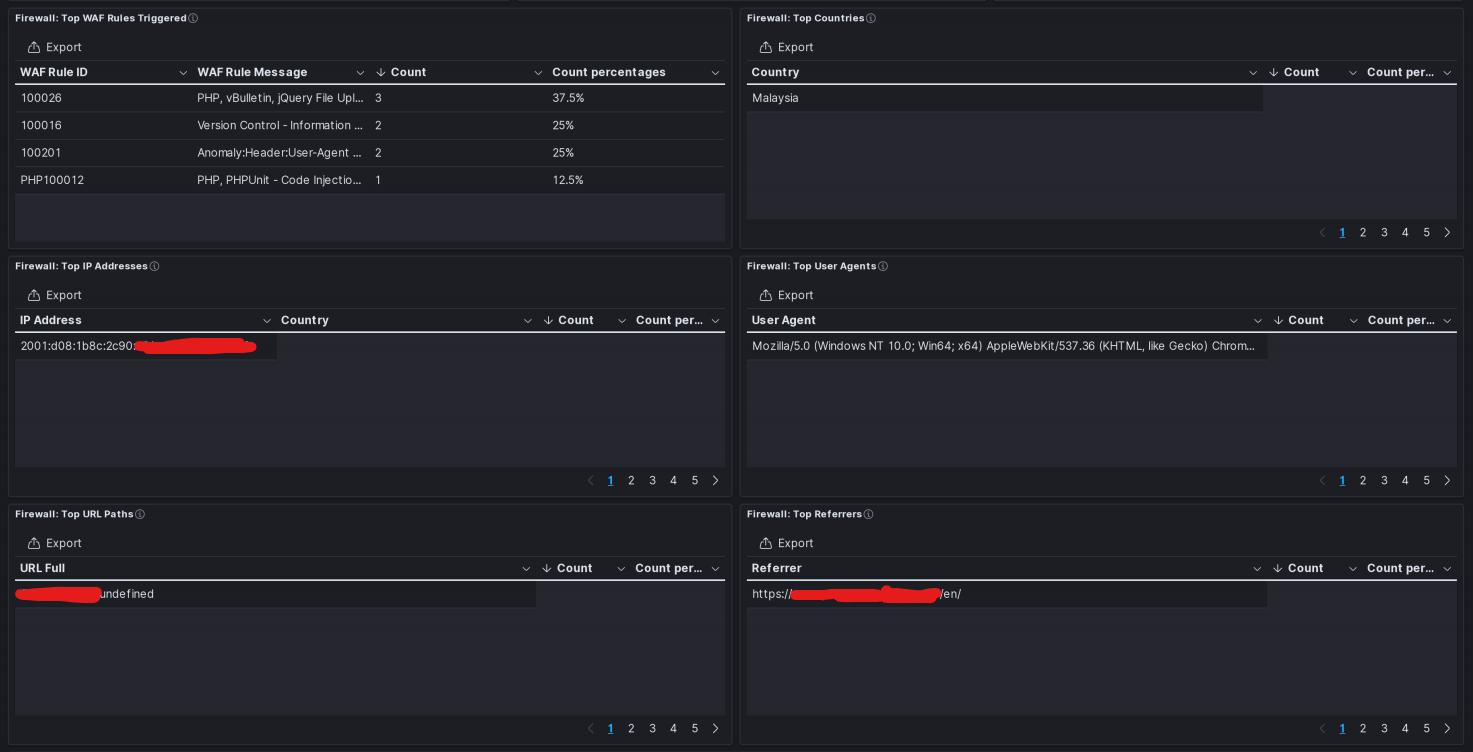Open WAF Rule ID column menu
This screenshot has width=1473, height=752.
[x=183, y=73]
